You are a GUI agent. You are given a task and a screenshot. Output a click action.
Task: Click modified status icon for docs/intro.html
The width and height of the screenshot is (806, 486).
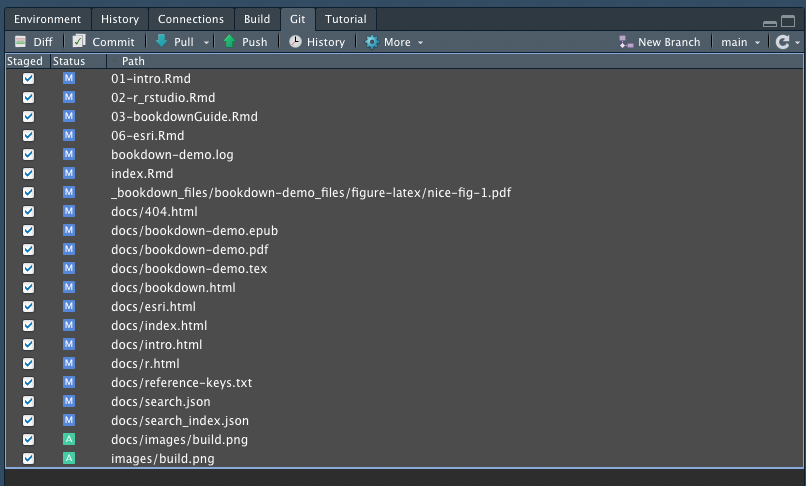(69, 344)
